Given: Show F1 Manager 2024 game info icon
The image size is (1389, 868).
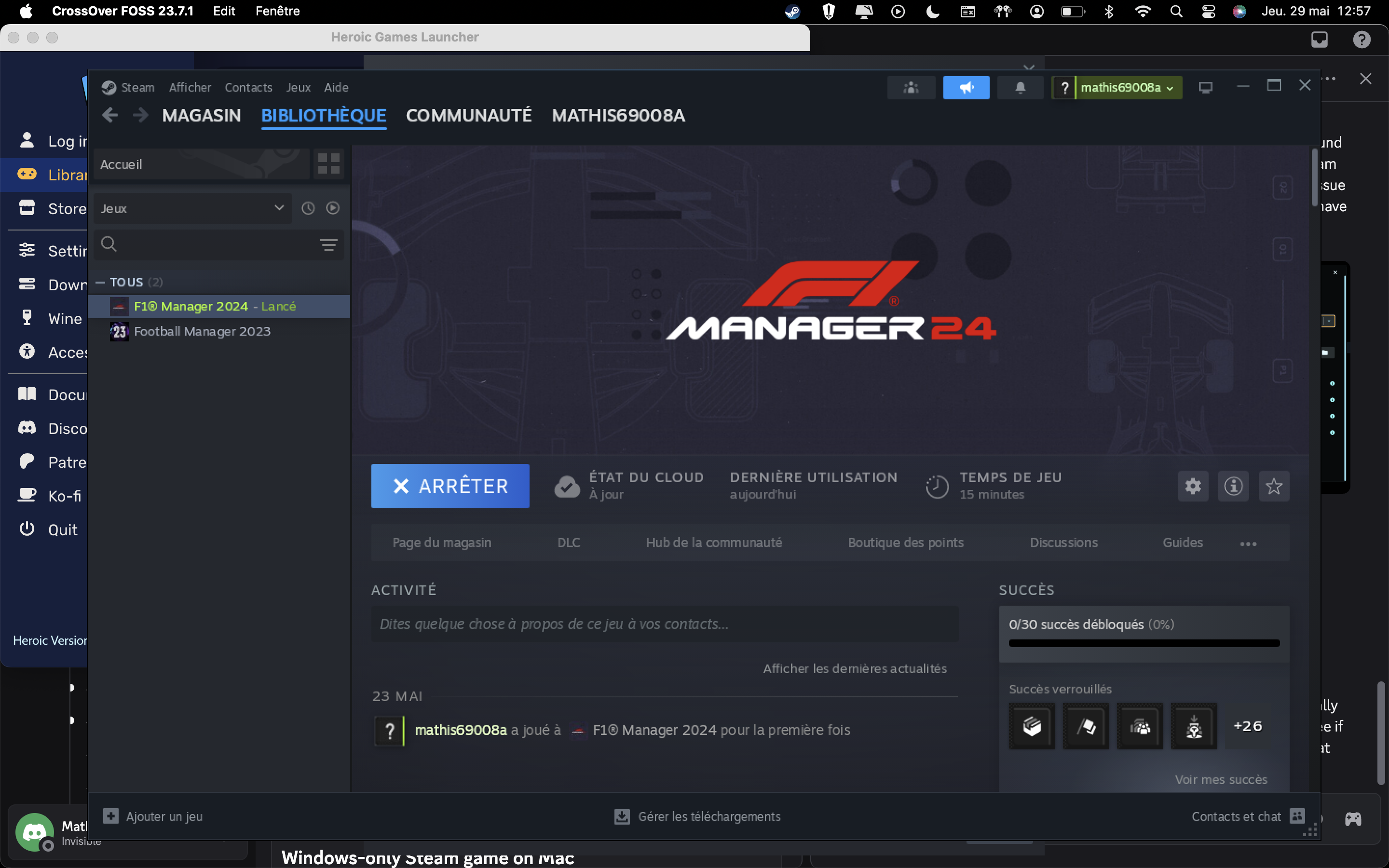Looking at the screenshot, I should pyautogui.click(x=1233, y=486).
